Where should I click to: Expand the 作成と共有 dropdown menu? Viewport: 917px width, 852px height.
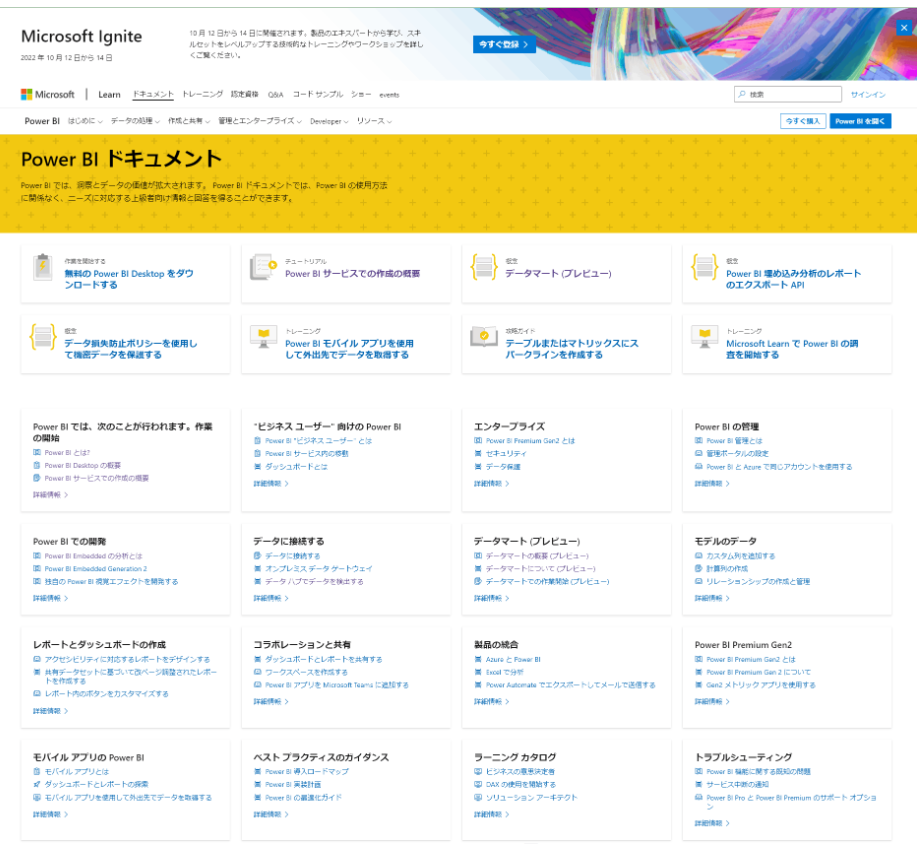pos(189,121)
